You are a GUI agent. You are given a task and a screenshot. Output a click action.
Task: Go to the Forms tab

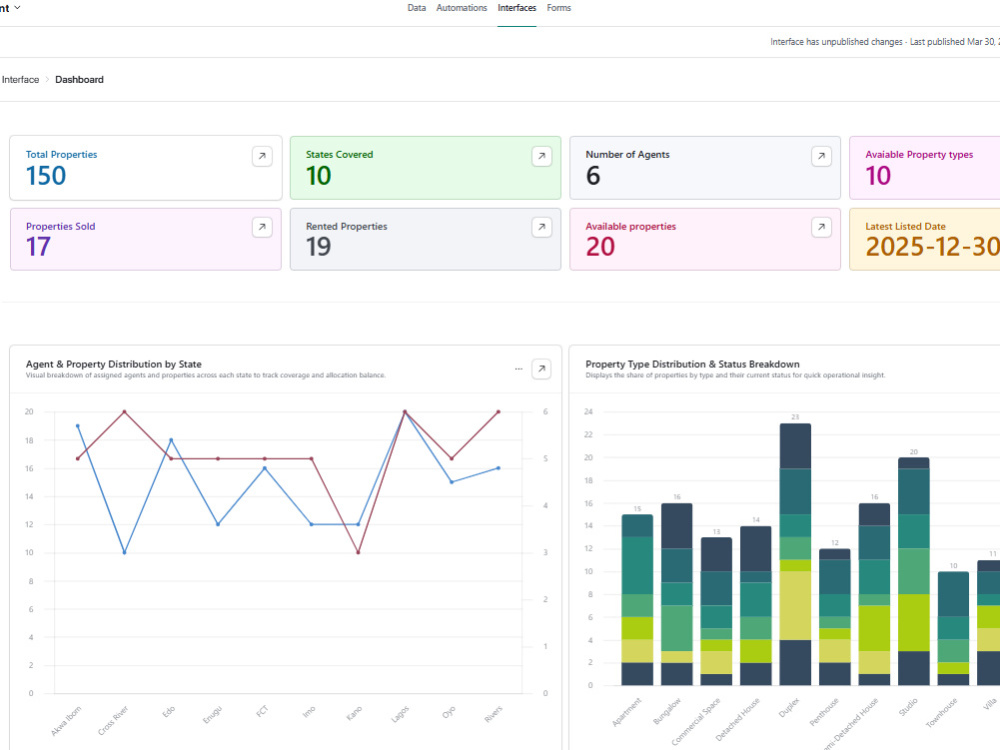tap(559, 8)
